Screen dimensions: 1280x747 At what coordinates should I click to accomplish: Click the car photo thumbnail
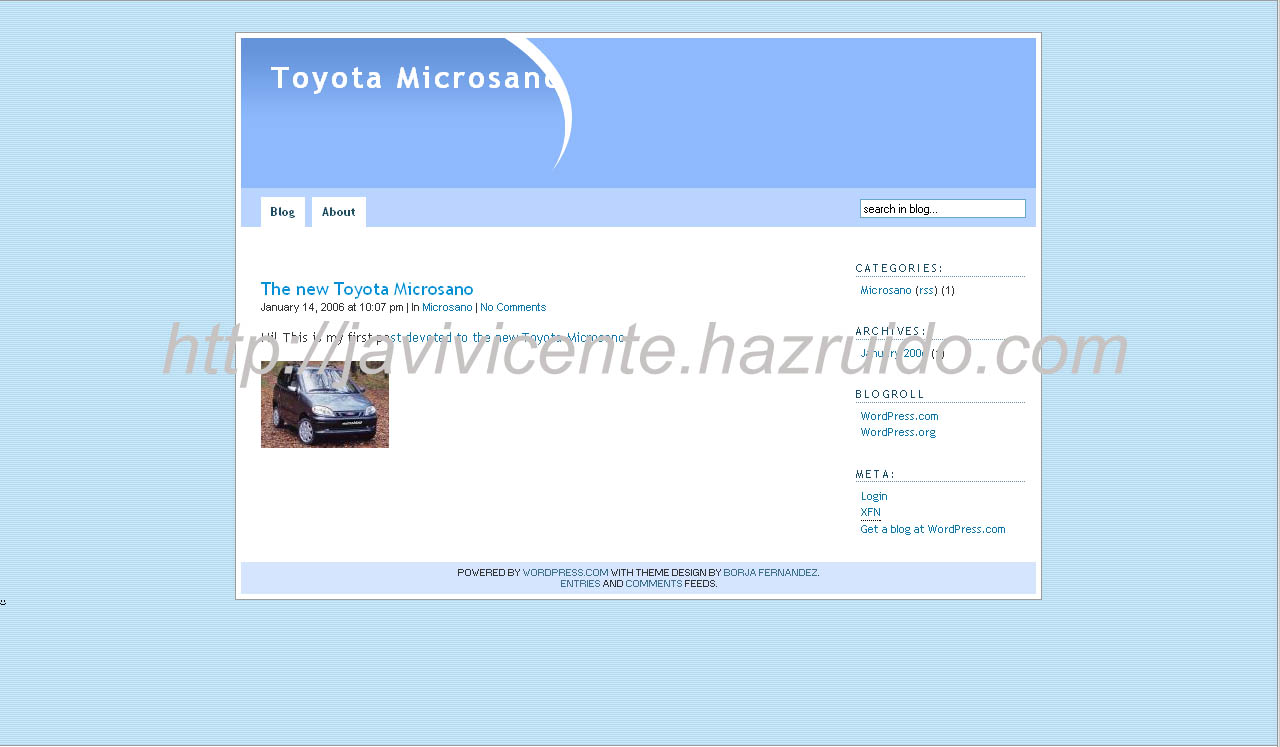click(325, 404)
